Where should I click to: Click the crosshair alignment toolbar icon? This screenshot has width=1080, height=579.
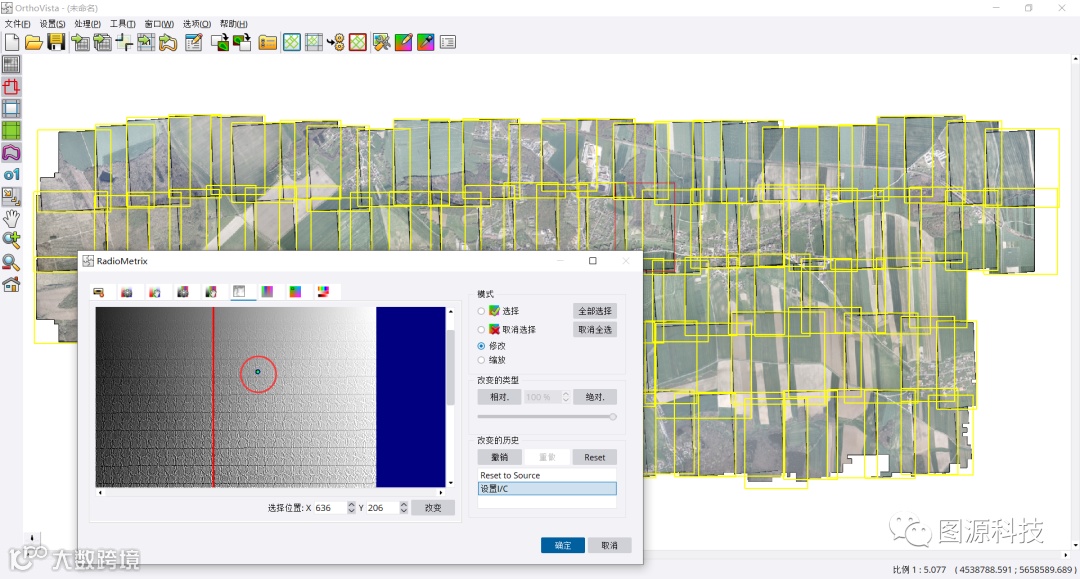(x=125, y=43)
